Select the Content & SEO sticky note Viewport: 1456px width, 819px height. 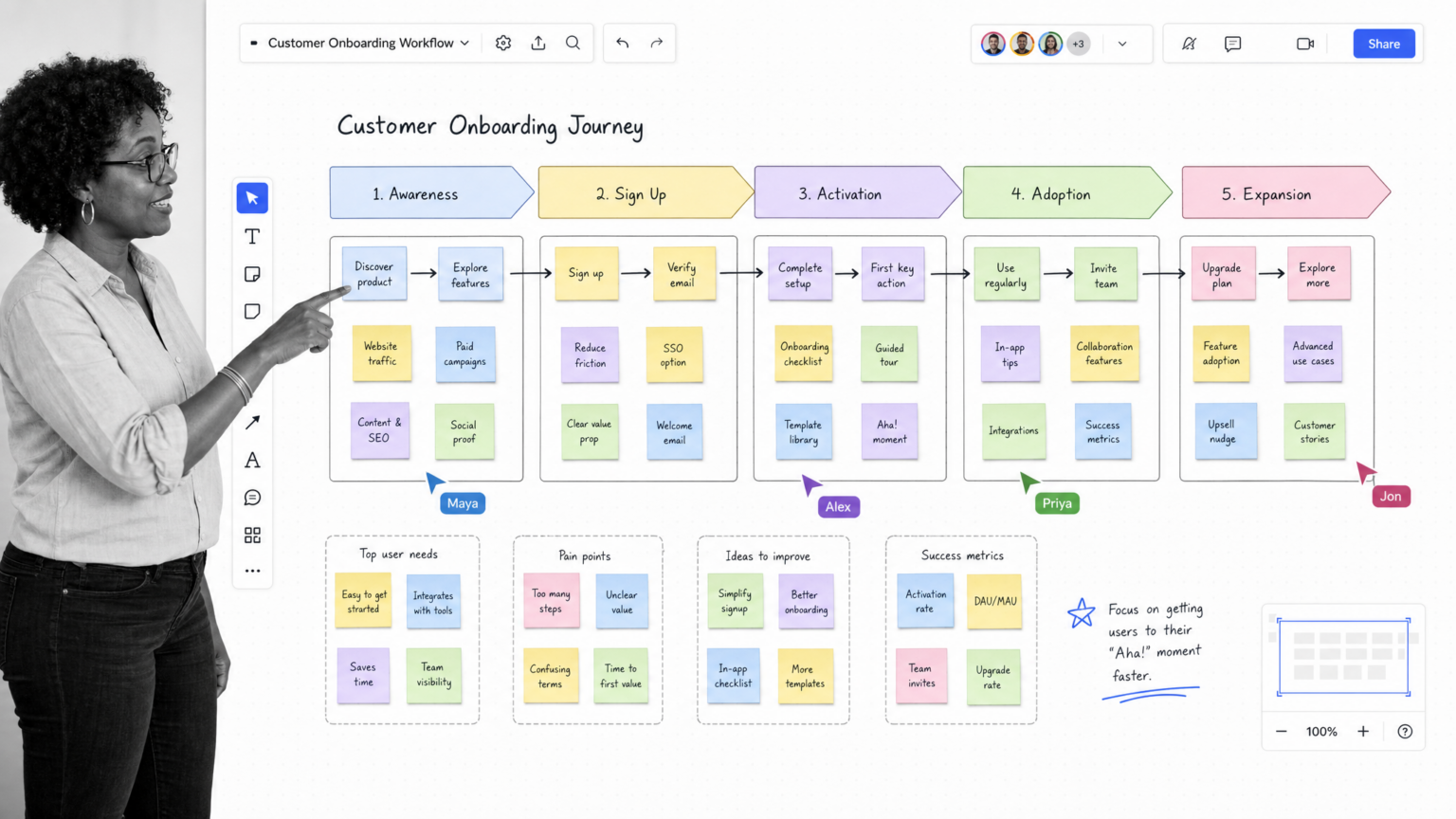click(x=379, y=430)
